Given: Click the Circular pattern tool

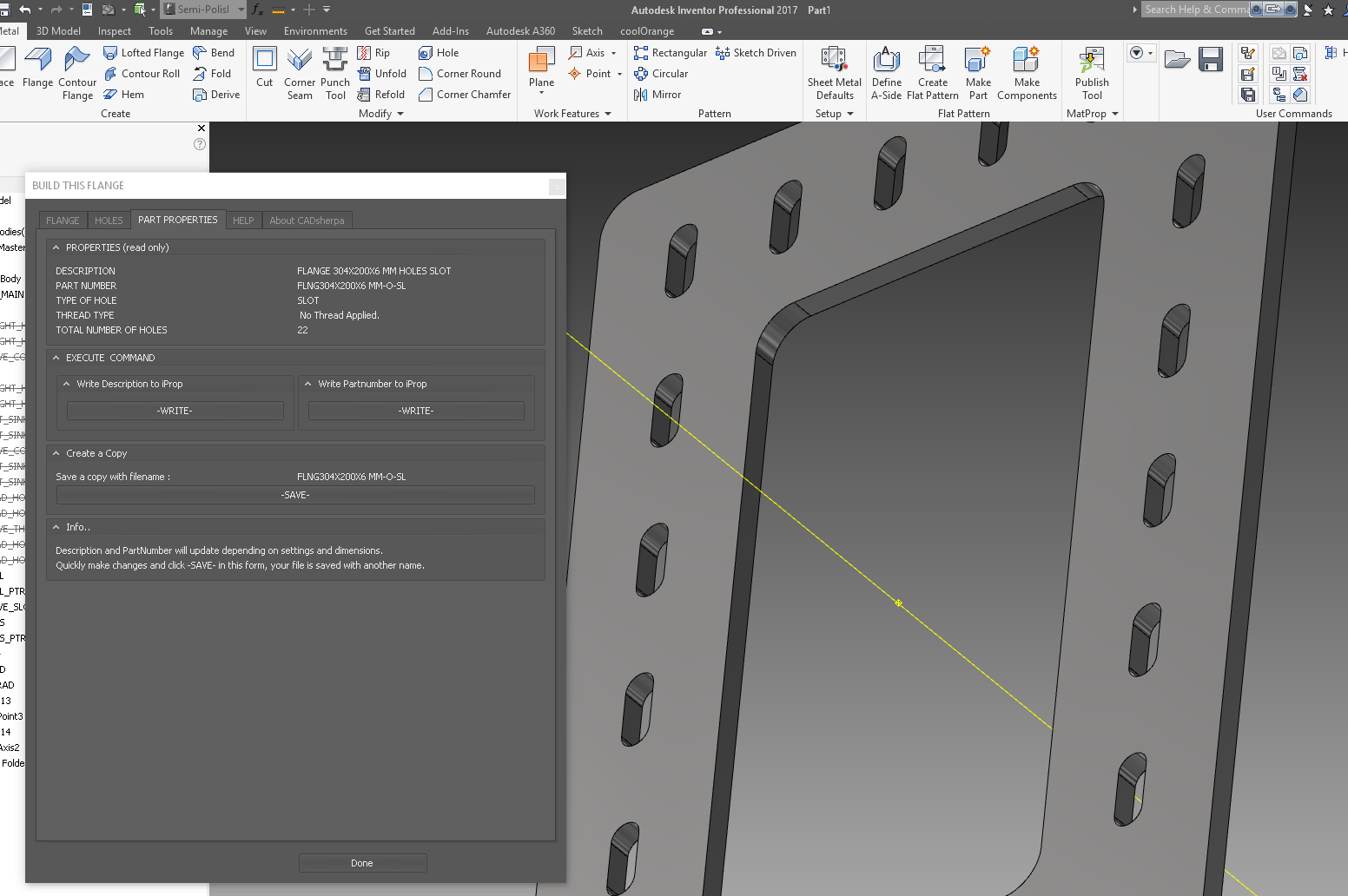Looking at the screenshot, I should [x=661, y=74].
